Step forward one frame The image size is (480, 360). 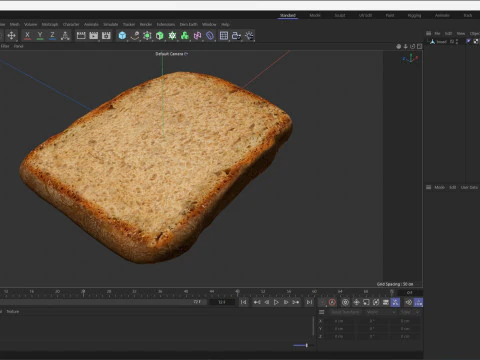coord(286,302)
